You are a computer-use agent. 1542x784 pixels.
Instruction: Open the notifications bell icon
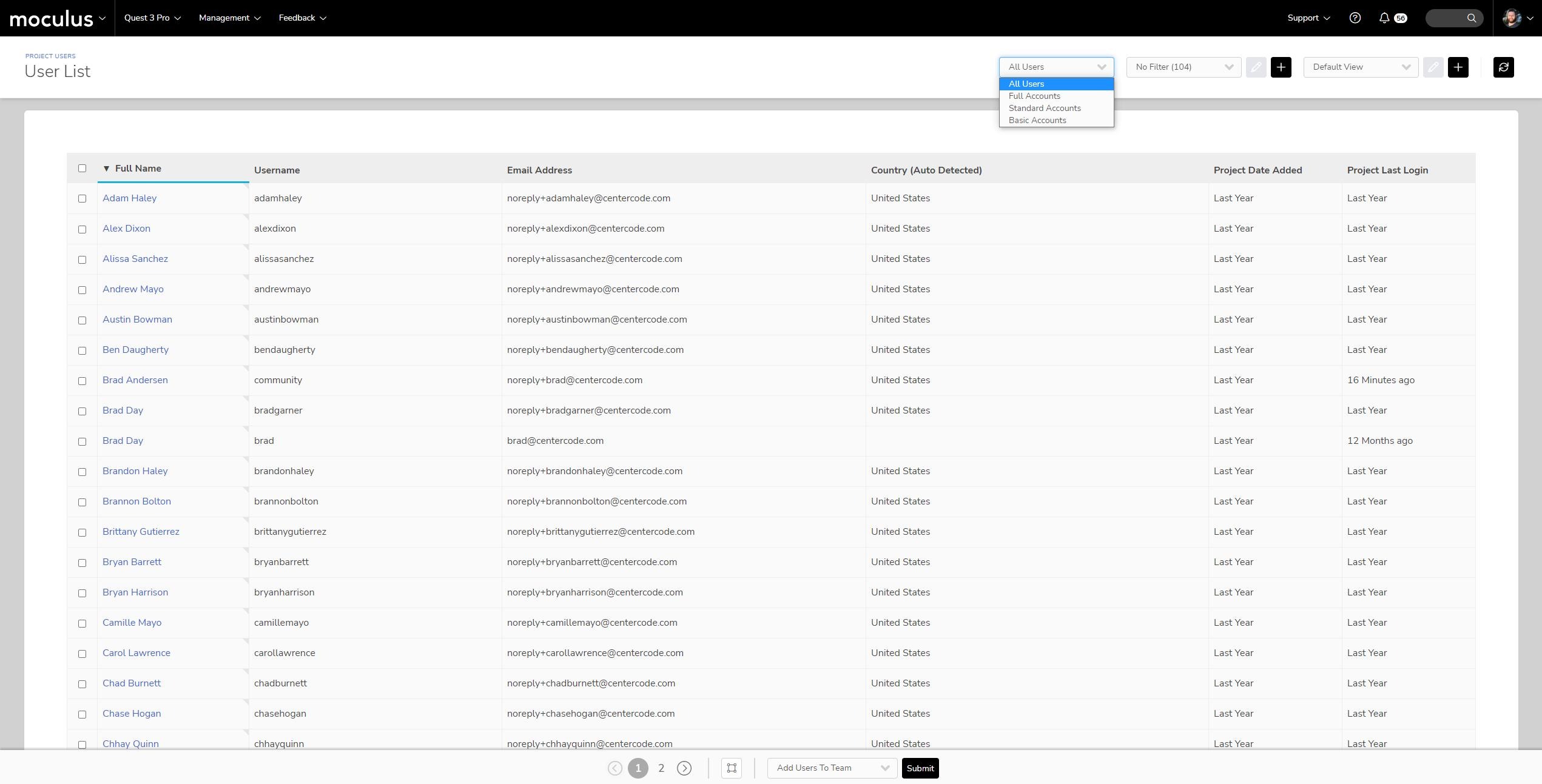[x=1384, y=18]
